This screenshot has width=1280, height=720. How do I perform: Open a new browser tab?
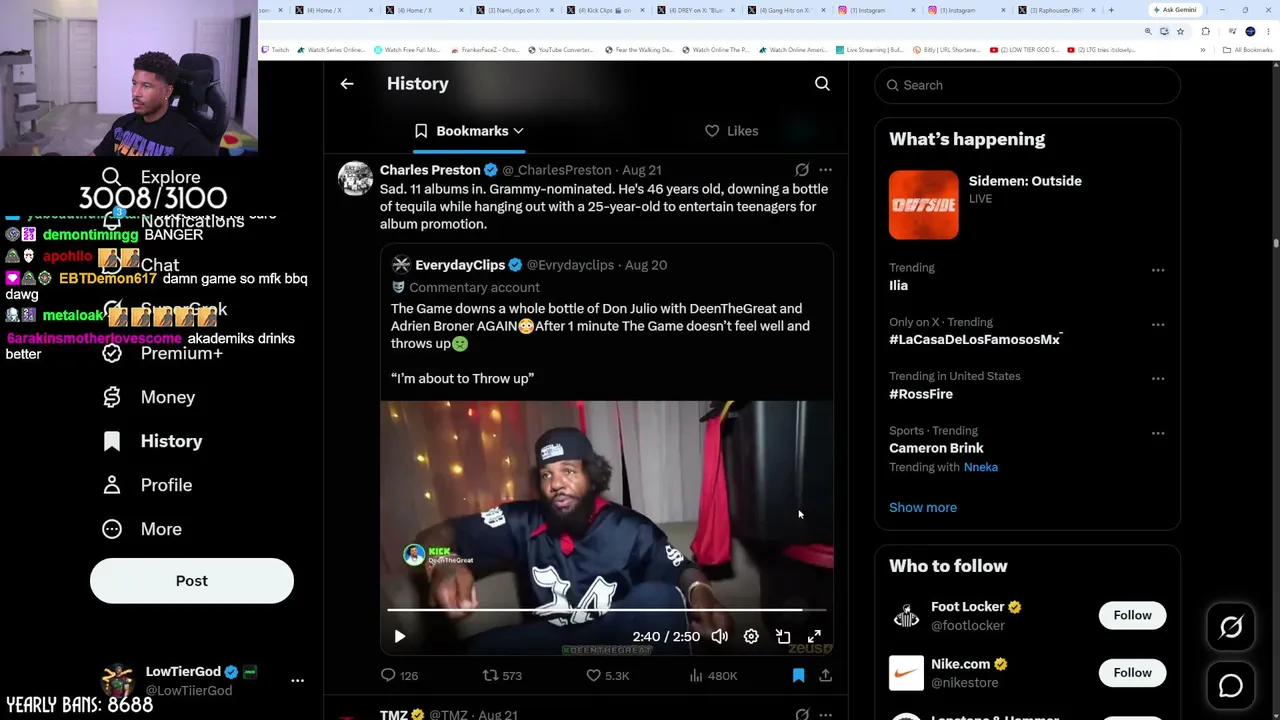(1111, 10)
